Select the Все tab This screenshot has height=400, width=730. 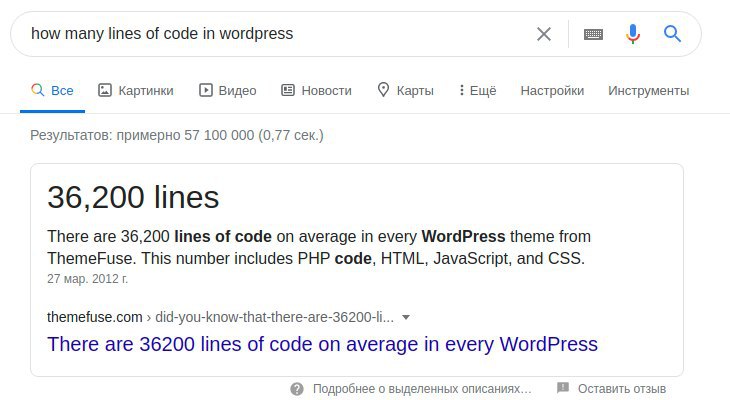(x=52, y=90)
